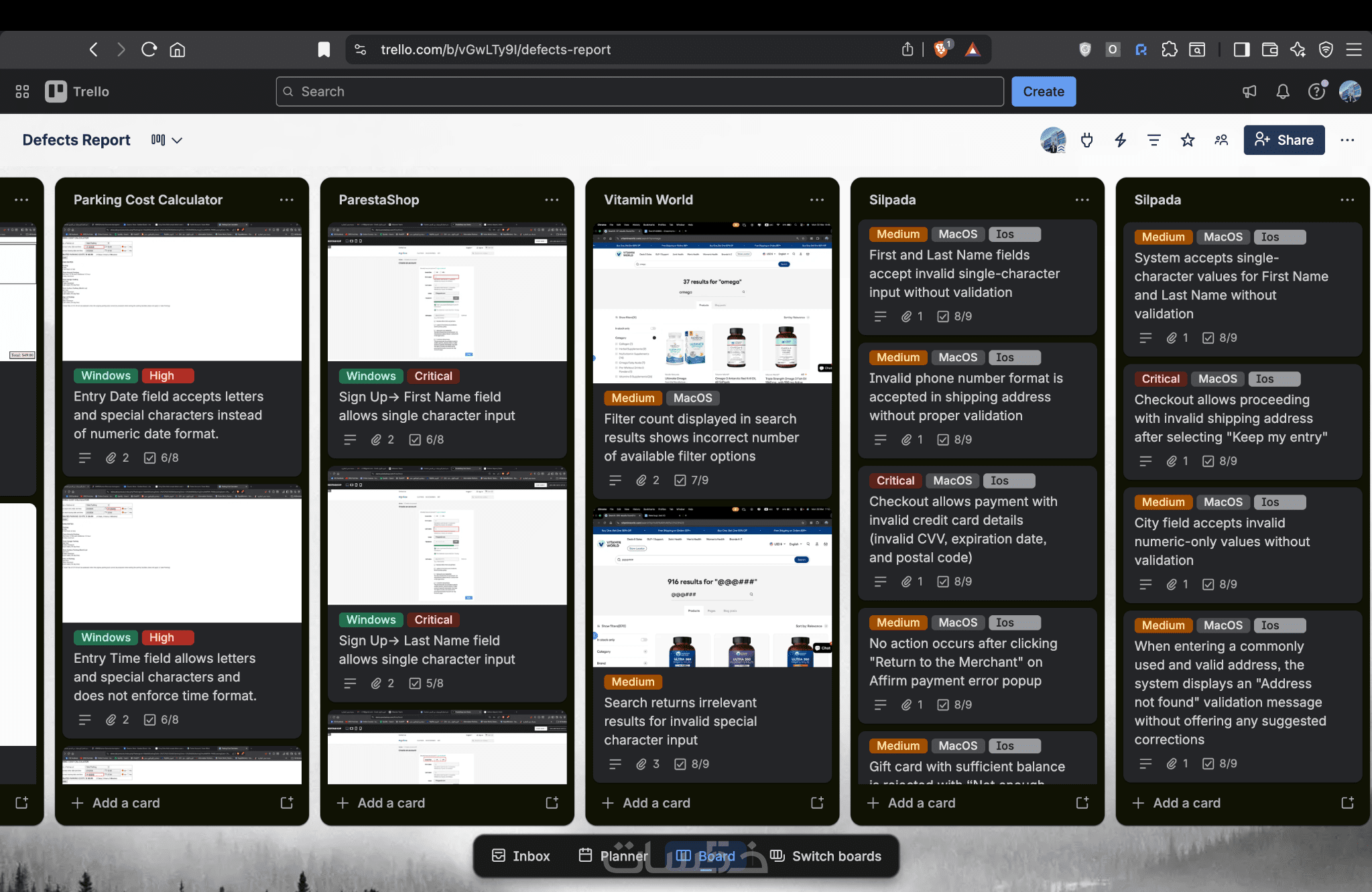Open the ParestaShop list actions menu
The width and height of the screenshot is (1372, 892).
[x=552, y=200]
